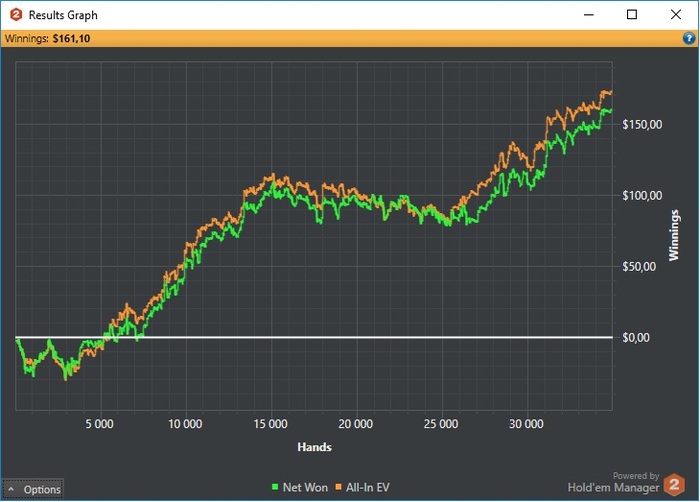Click the 15 000 hands tick label
Viewport: 700px width, 502px height.
pyautogui.click(x=271, y=424)
